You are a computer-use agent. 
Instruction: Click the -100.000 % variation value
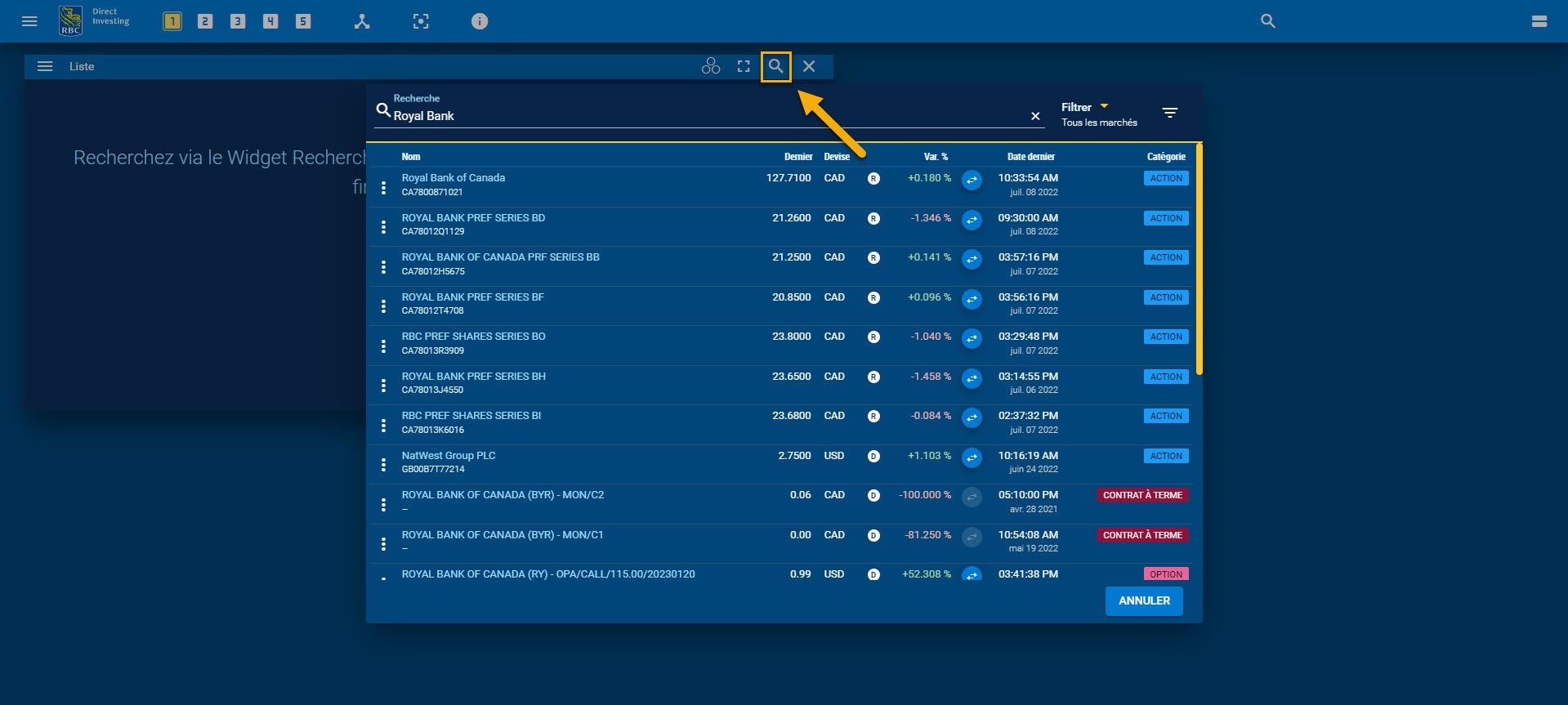pyautogui.click(x=925, y=495)
